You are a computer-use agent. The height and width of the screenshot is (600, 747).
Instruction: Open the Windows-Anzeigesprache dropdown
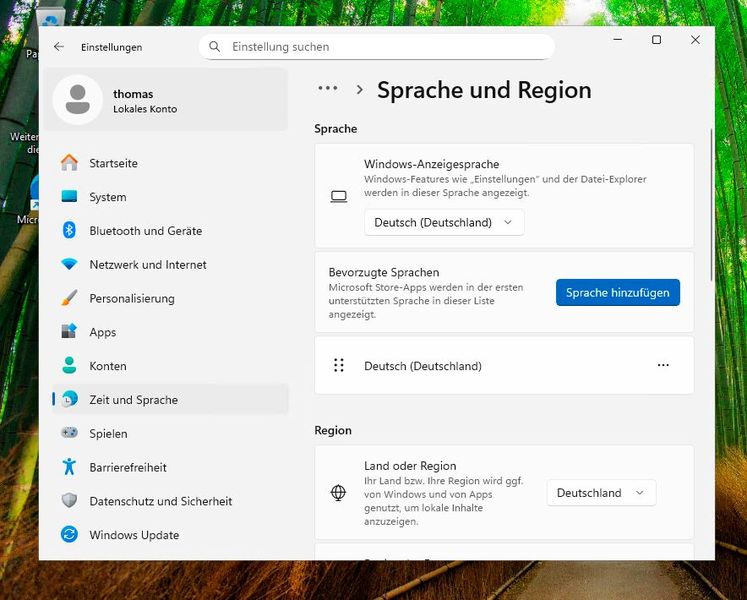(x=444, y=222)
